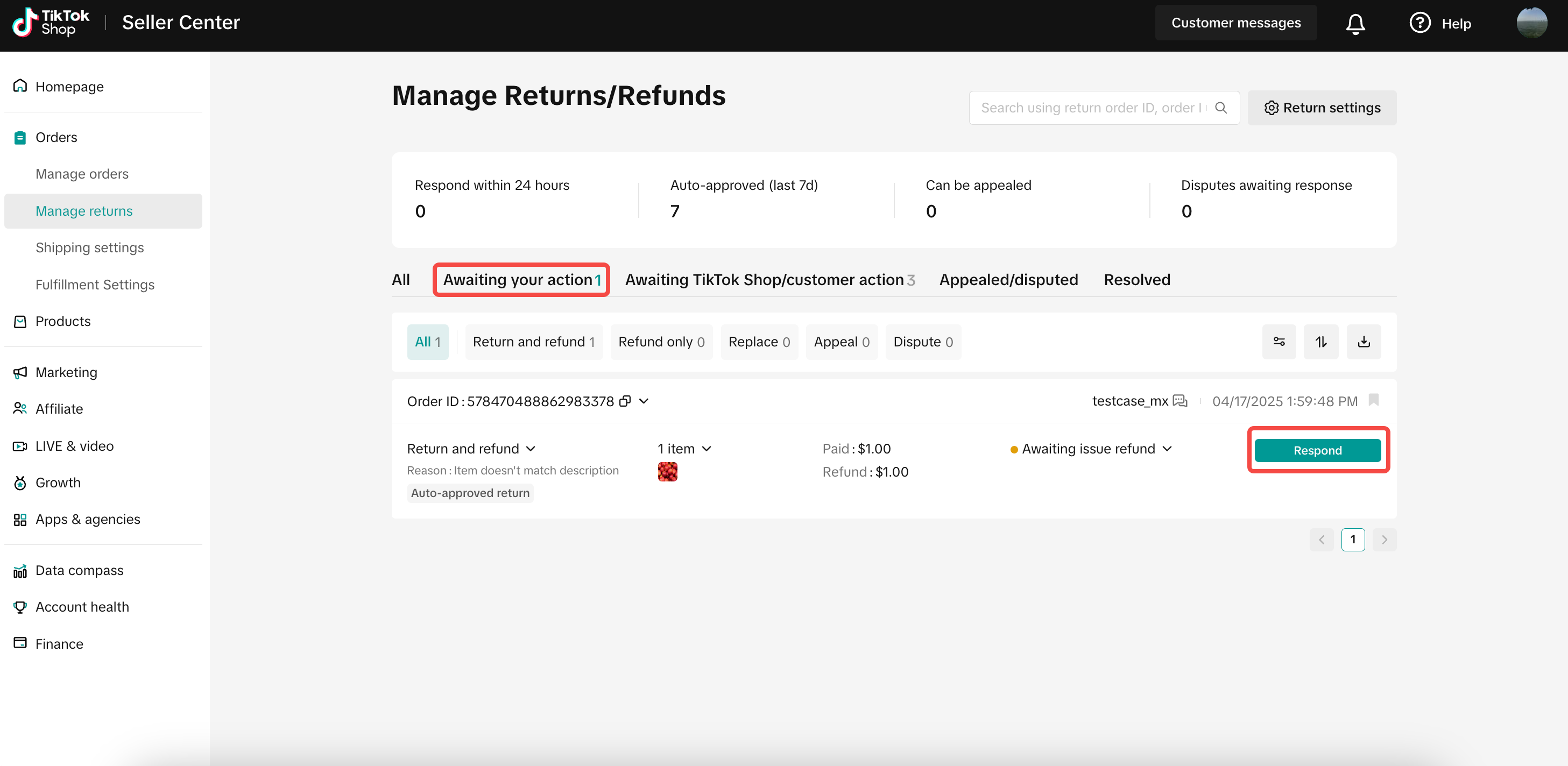Select the Return and refund filter chip

click(533, 342)
